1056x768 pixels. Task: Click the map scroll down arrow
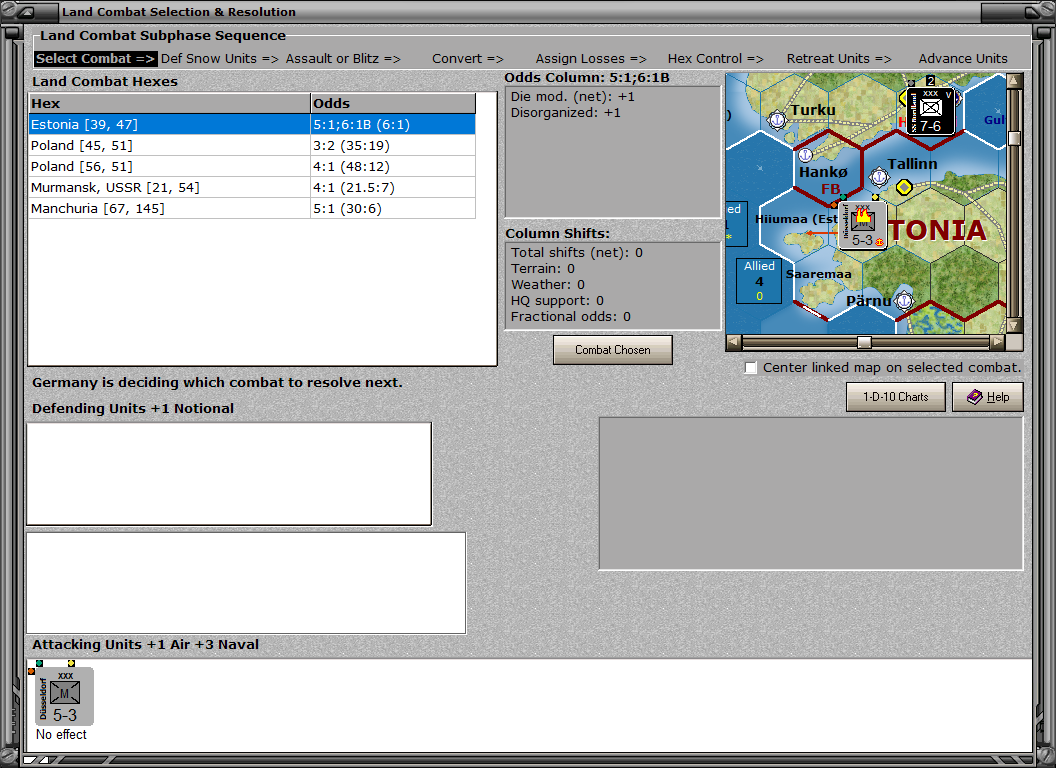coord(1014,325)
